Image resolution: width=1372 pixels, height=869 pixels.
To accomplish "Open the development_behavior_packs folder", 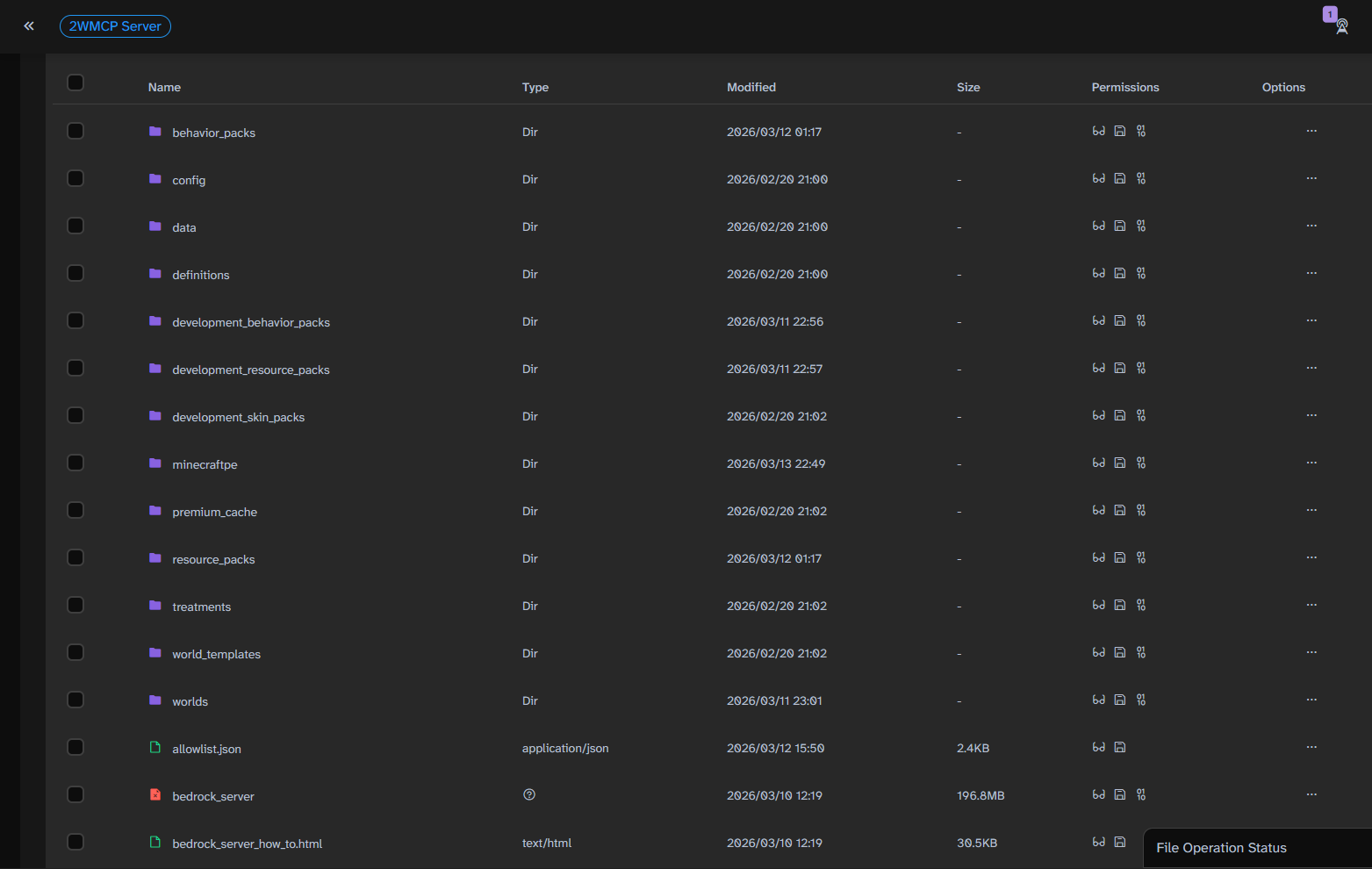I will [251, 322].
